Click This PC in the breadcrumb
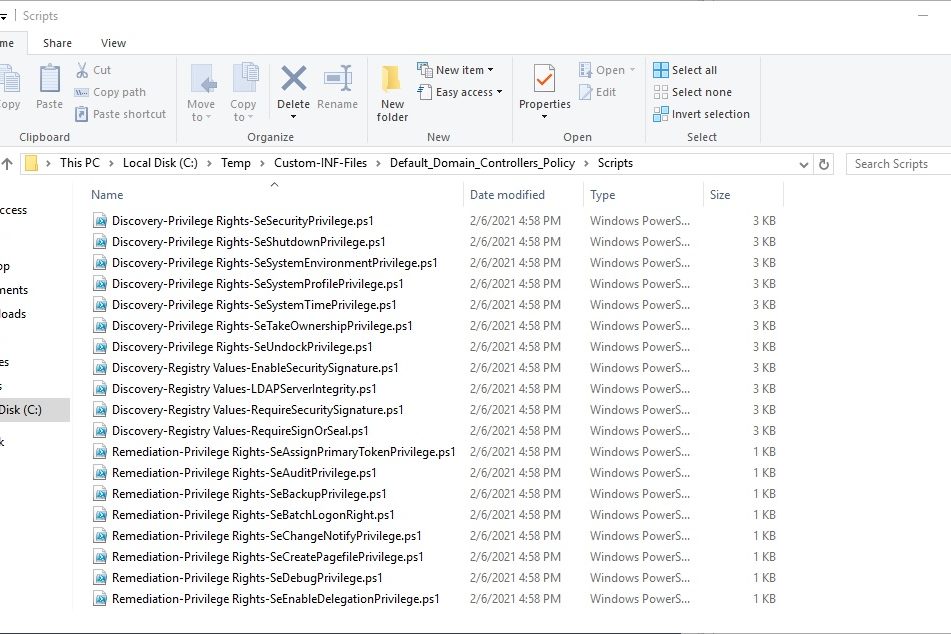The width and height of the screenshot is (951, 634). (79, 163)
